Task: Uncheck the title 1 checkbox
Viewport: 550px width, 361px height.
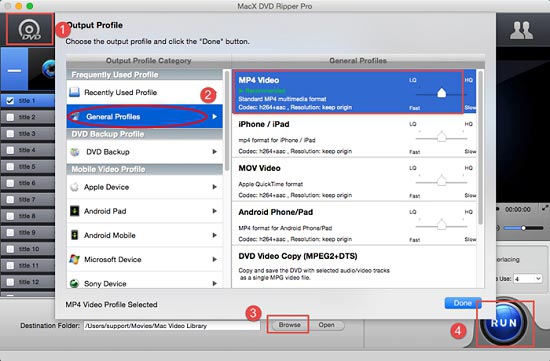Action: 10,101
